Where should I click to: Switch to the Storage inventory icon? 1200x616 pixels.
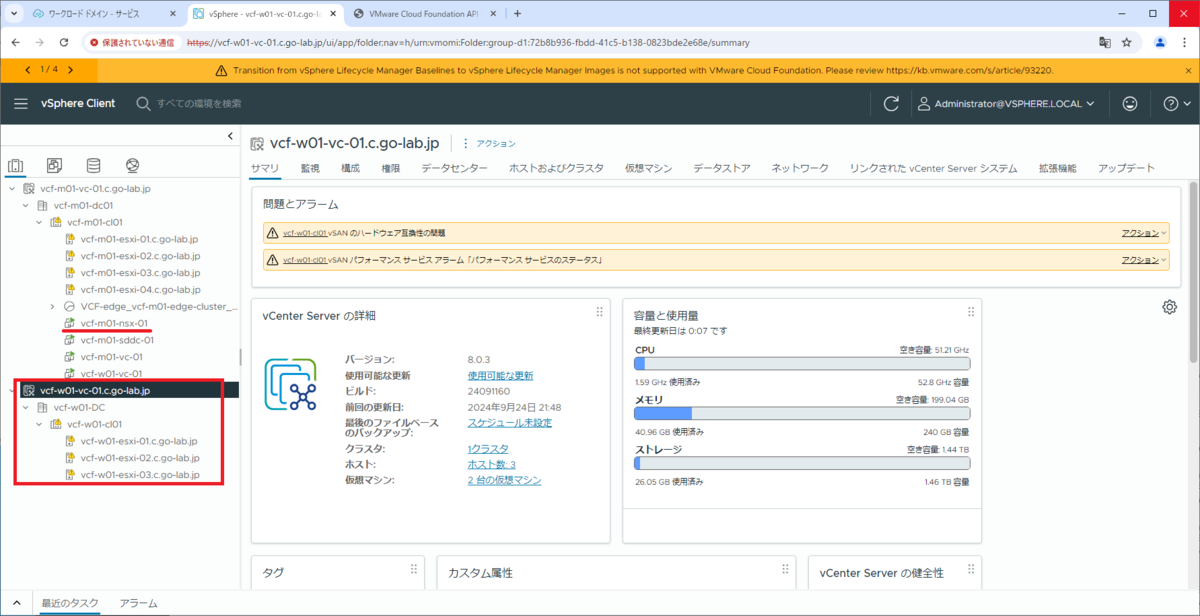click(93, 166)
